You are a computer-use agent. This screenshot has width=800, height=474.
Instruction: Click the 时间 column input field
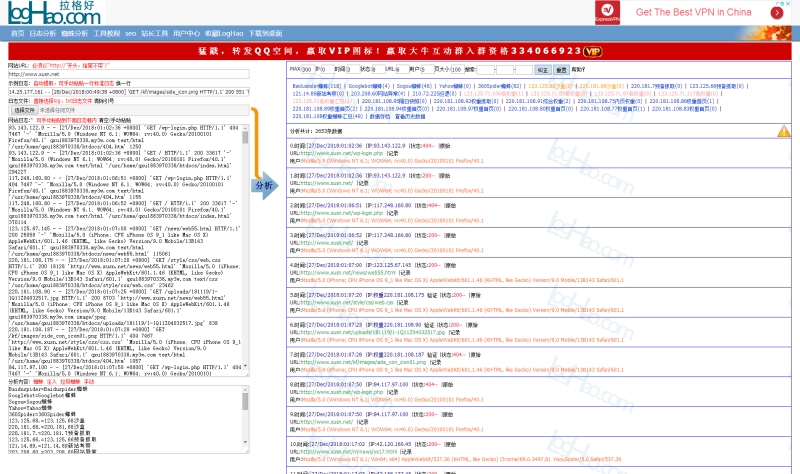pos(353,69)
